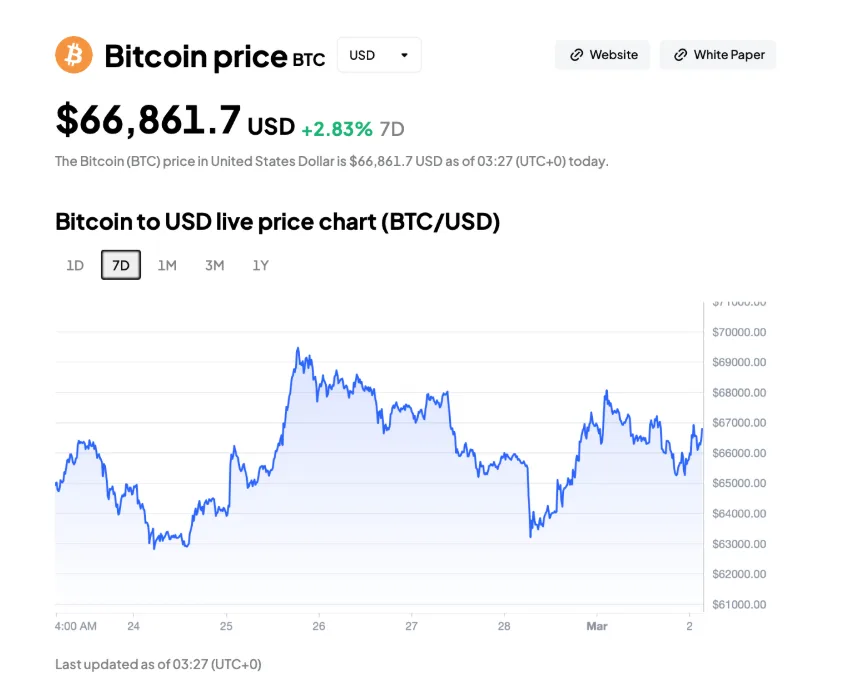Open the USD currency dropdown

[x=379, y=55]
